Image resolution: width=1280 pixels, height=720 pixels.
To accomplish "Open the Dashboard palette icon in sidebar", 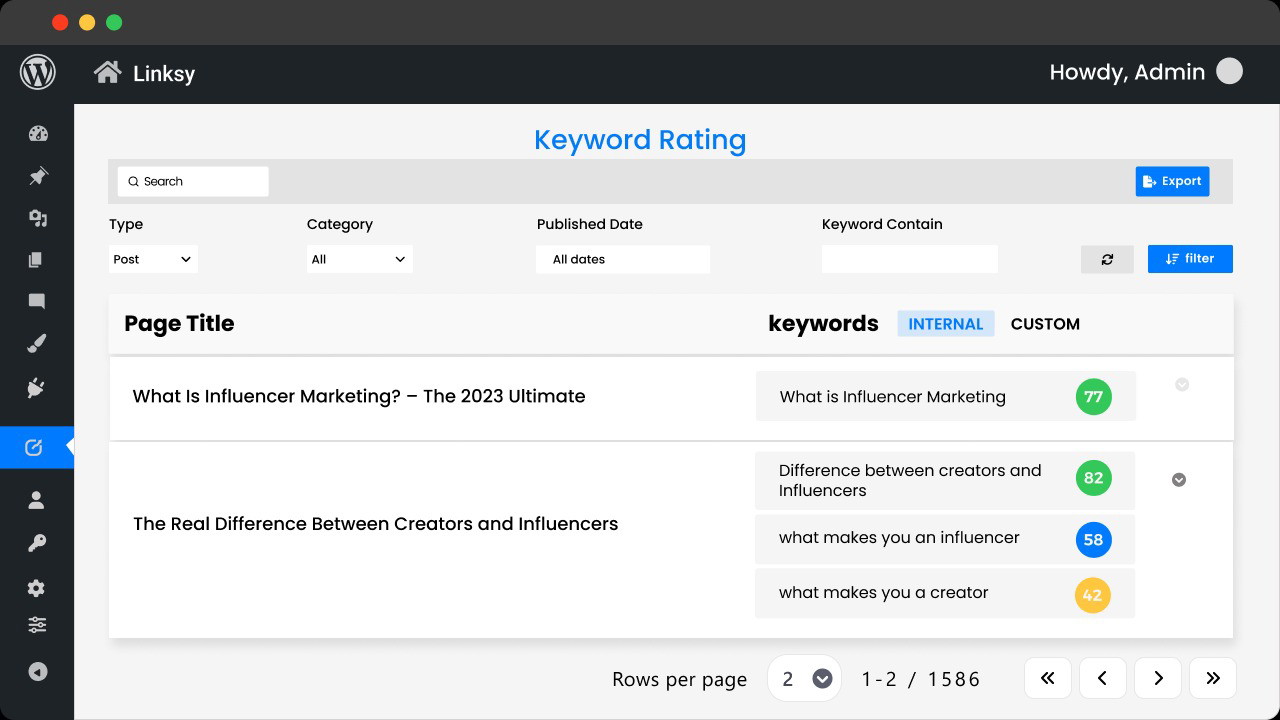I will pyautogui.click(x=38, y=134).
